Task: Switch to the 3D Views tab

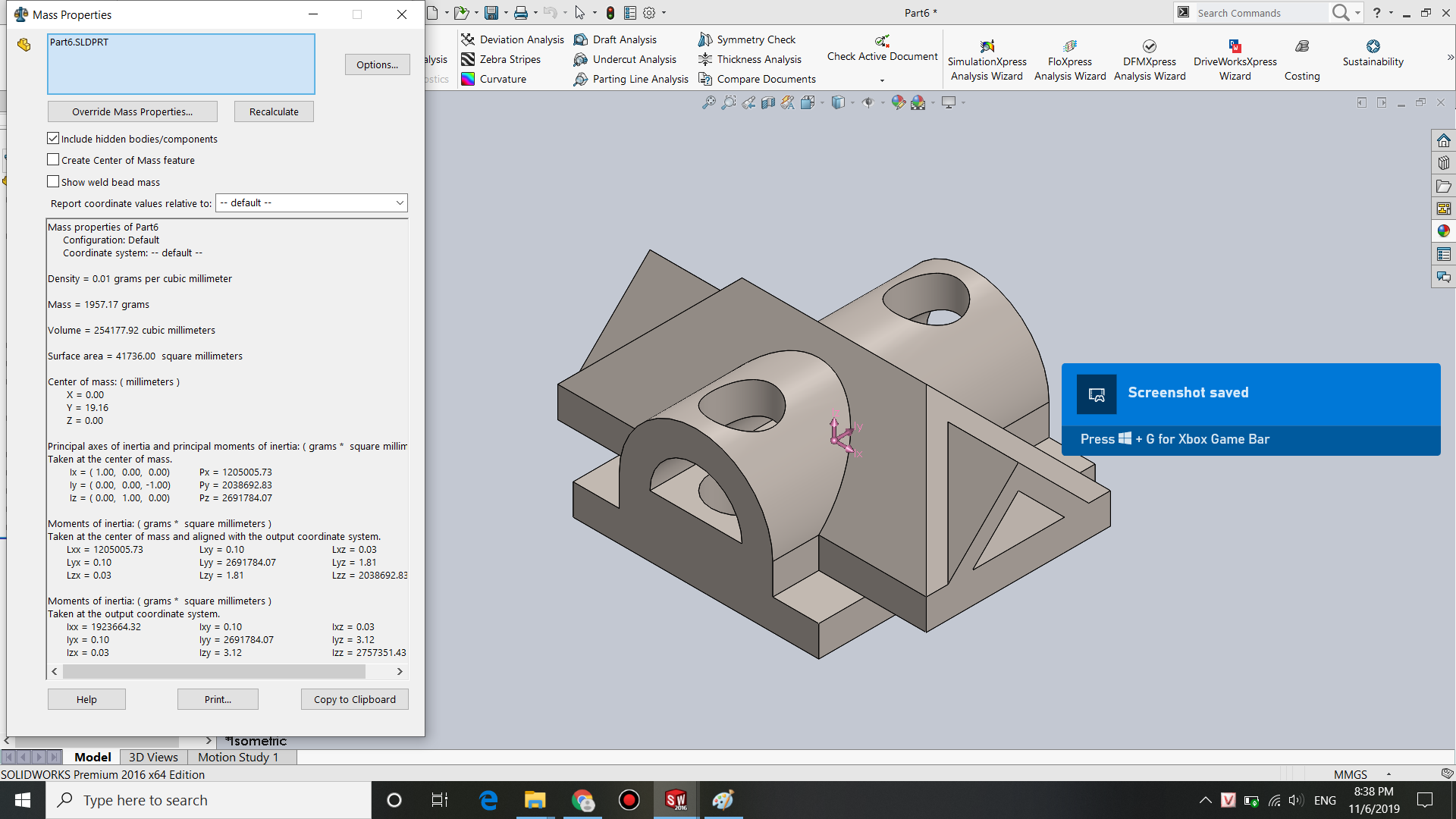Action: tap(153, 757)
